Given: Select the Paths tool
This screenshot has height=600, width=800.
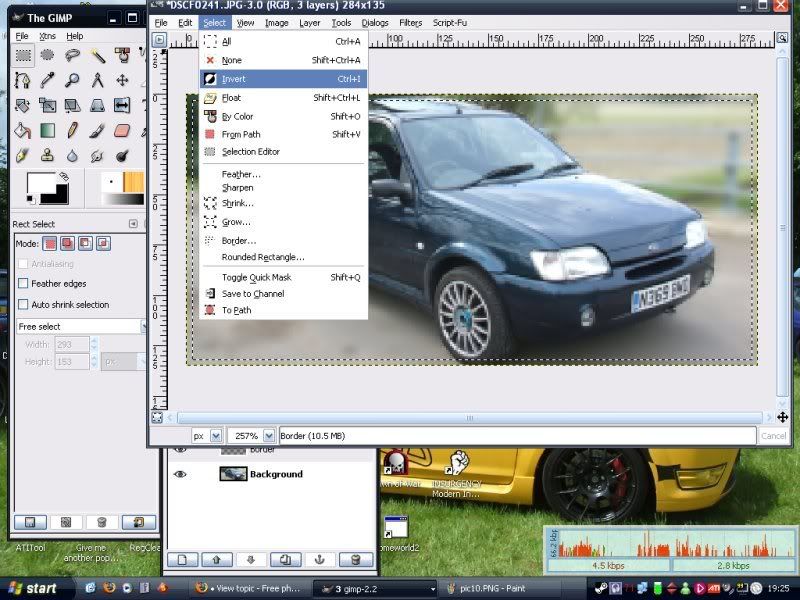Looking at the screenshot, I should (22, 80).
